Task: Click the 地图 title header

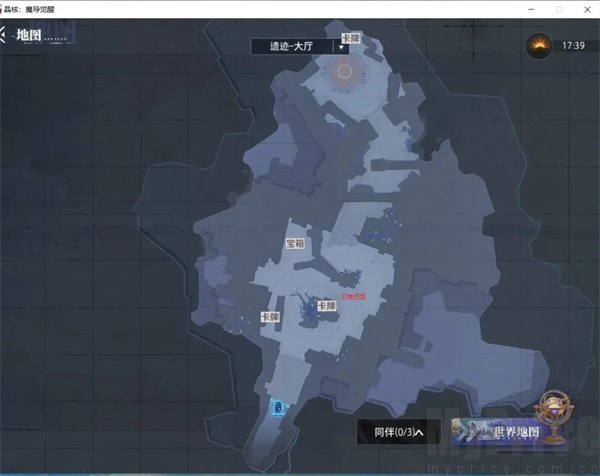Action: [x=29, y=35]
